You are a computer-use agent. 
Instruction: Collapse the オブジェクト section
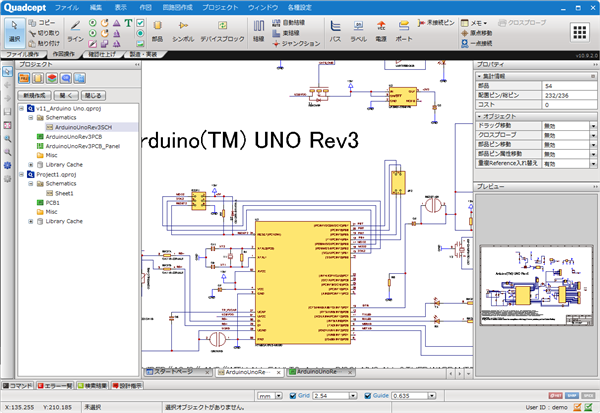point(479,116)
